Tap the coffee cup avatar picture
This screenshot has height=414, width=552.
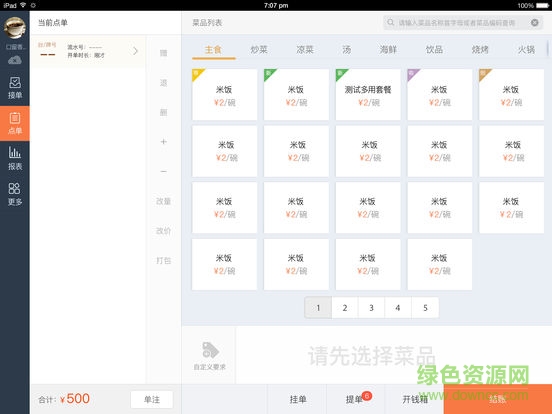pyautogui.click(x=15, y=28)
